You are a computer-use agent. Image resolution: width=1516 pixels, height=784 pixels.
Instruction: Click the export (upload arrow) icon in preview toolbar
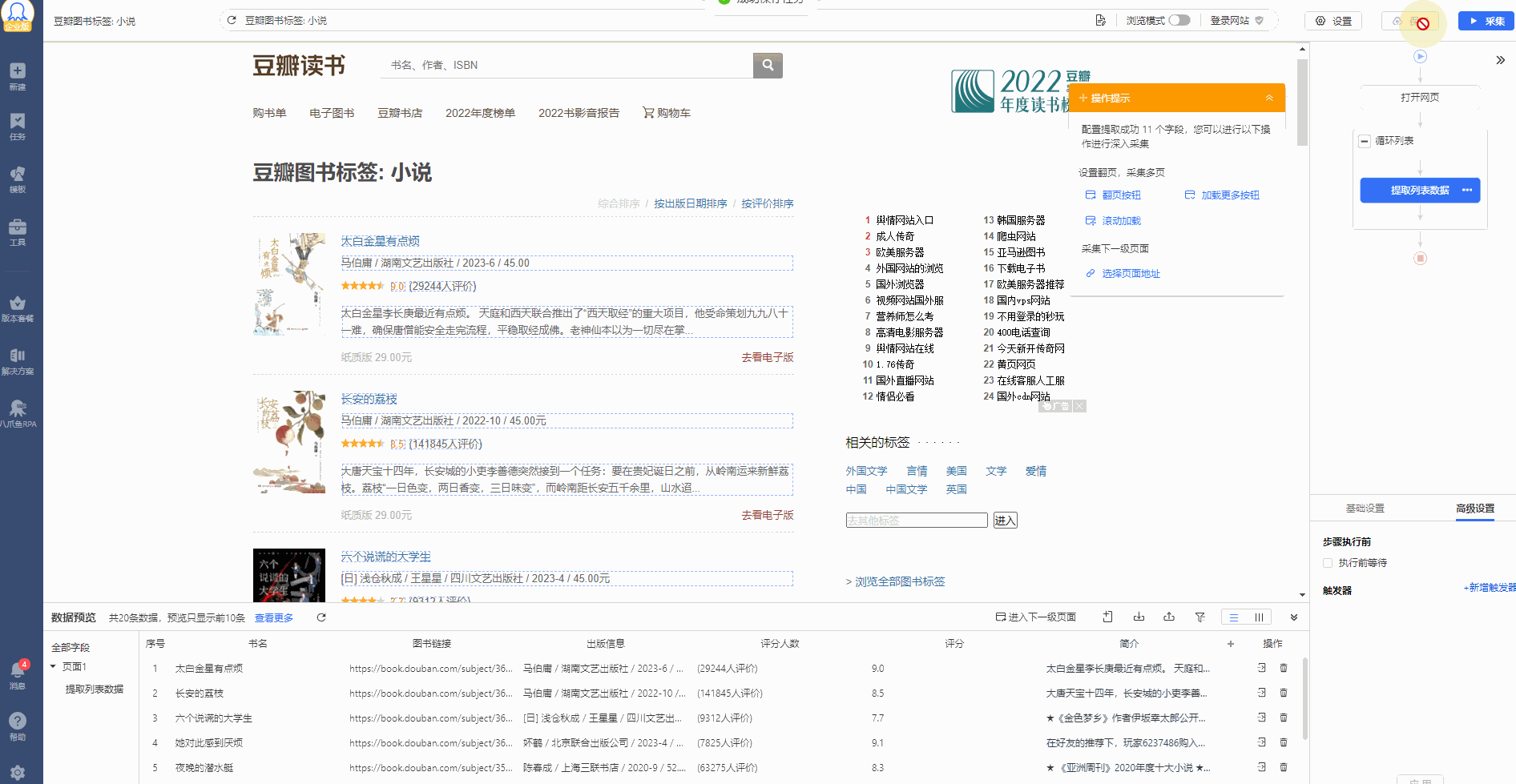point(1169,617)
